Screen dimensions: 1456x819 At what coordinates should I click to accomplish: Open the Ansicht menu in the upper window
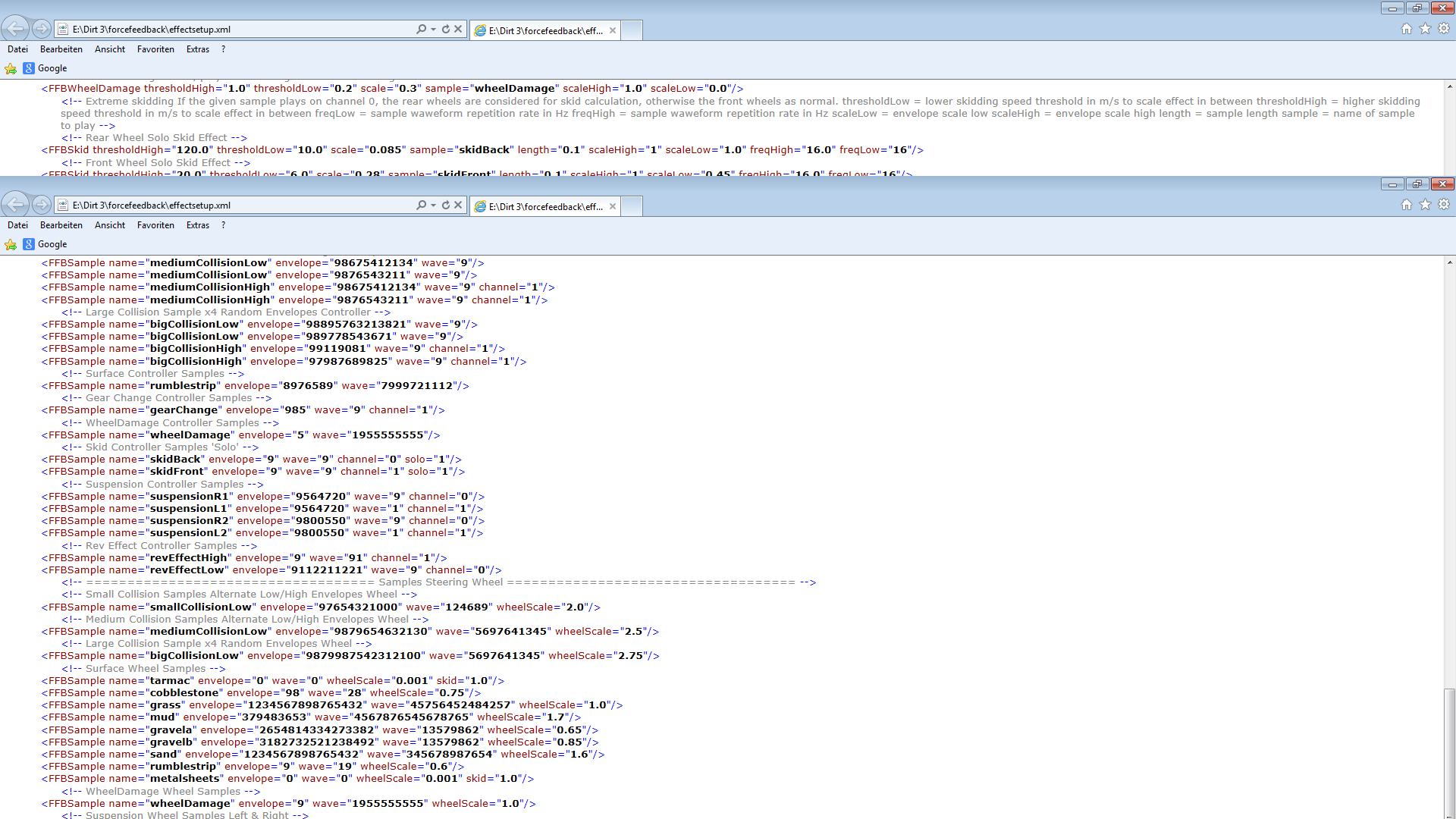tap(110, 49)
